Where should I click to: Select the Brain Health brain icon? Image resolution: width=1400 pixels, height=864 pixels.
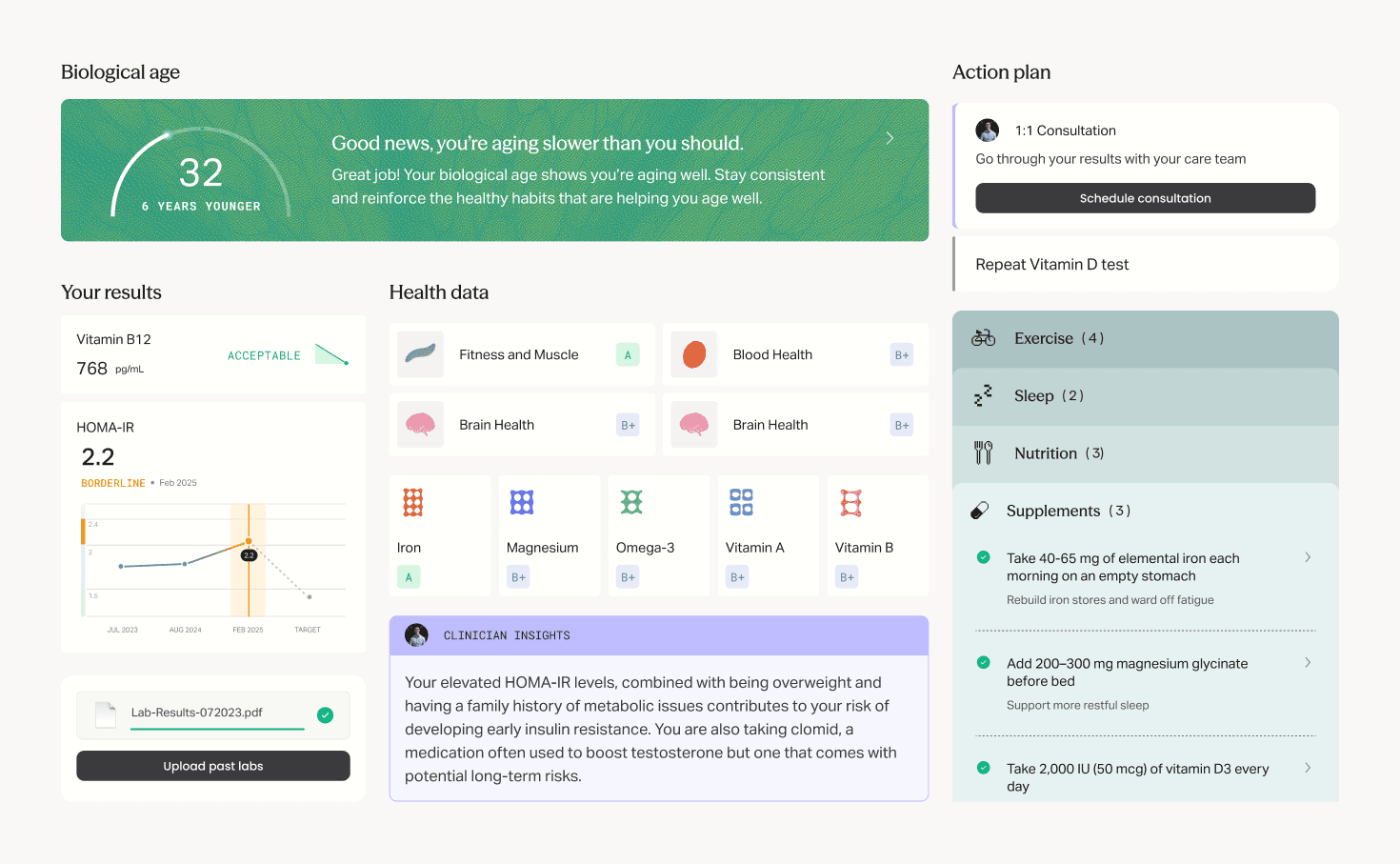420,424
